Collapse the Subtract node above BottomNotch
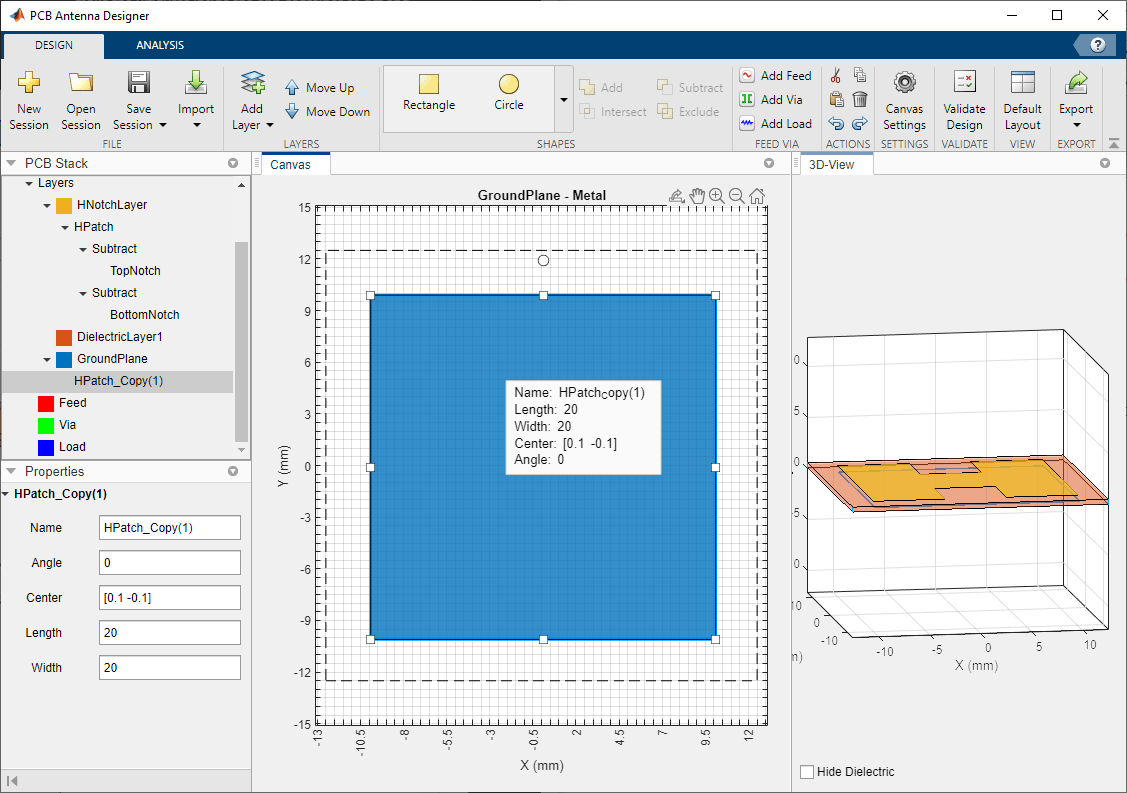The width and height of the screenshot is (1127, 793). (x=83, y=293)
